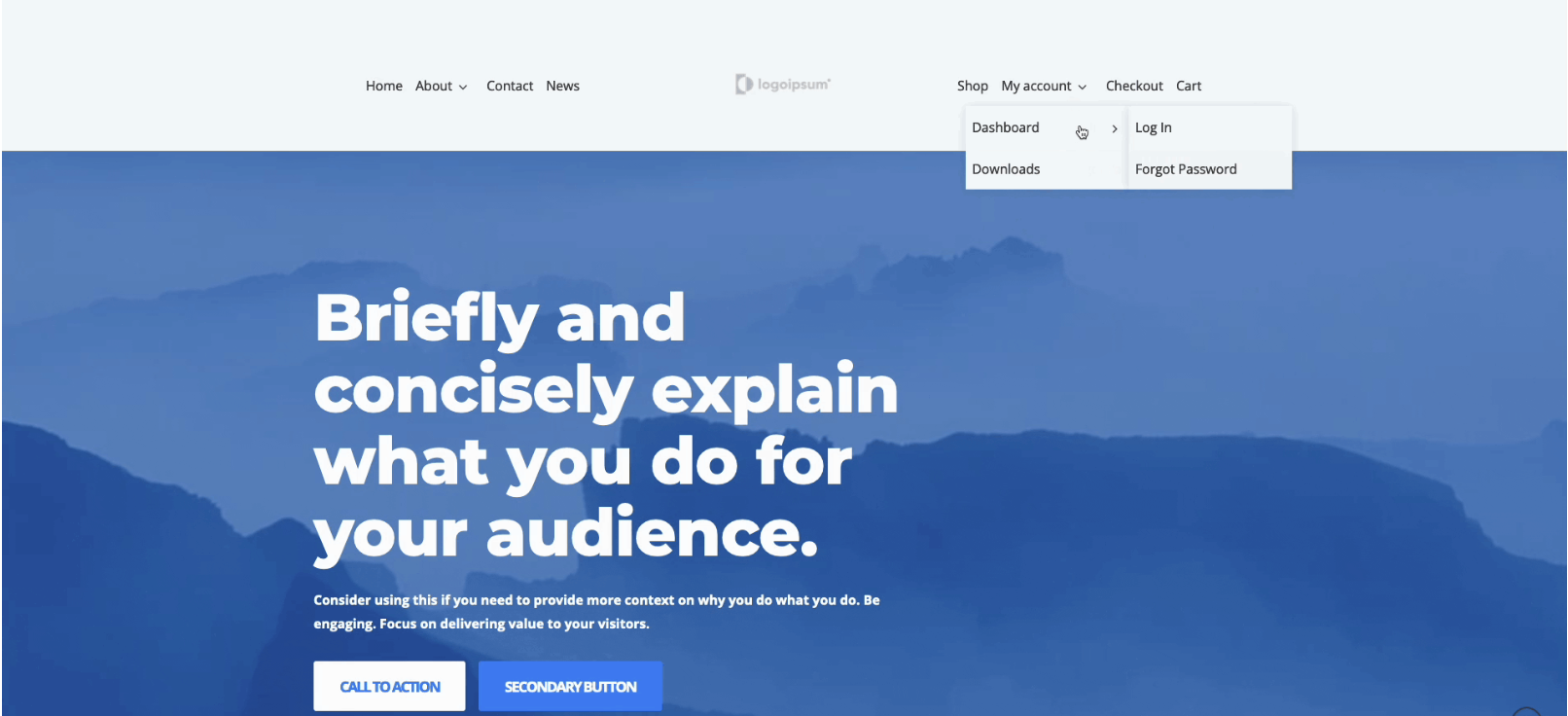Viewport: 1568px width, 716px height.
Task: Choose Downloads in the account dropdown
Action: coord(1006,169)
